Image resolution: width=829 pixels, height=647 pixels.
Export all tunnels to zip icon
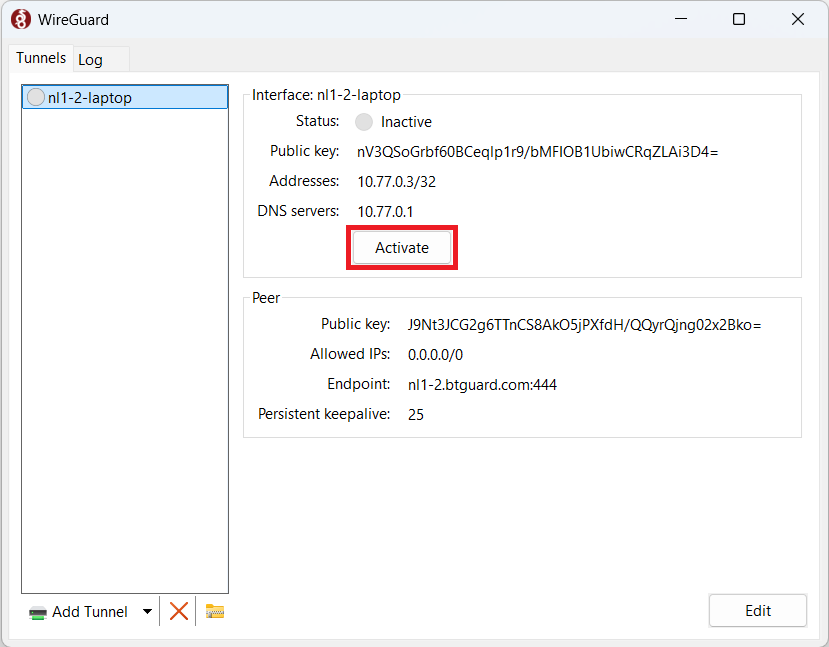[215, 611]
